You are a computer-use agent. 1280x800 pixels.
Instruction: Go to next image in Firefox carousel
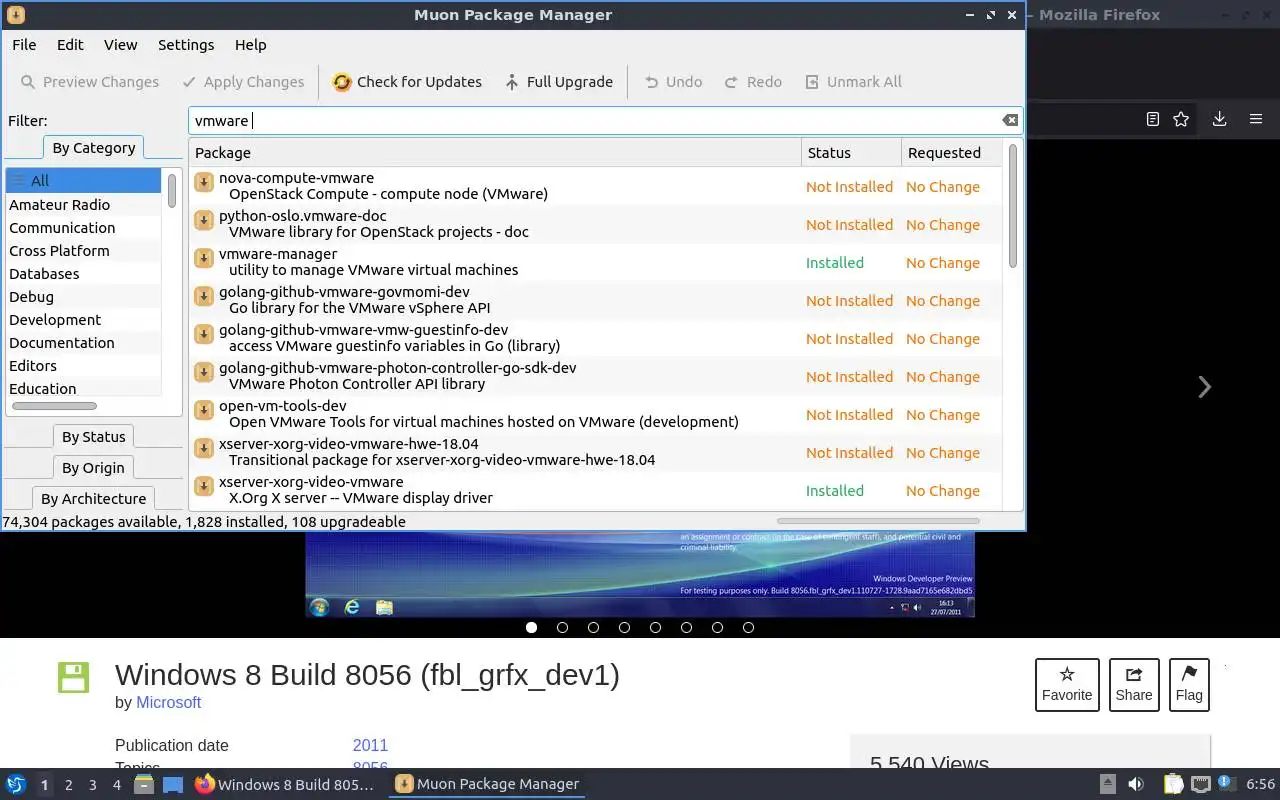1204,387
